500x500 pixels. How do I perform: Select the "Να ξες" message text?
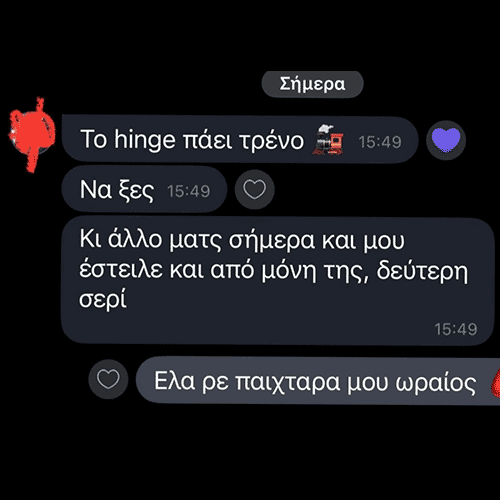(117, 190)
